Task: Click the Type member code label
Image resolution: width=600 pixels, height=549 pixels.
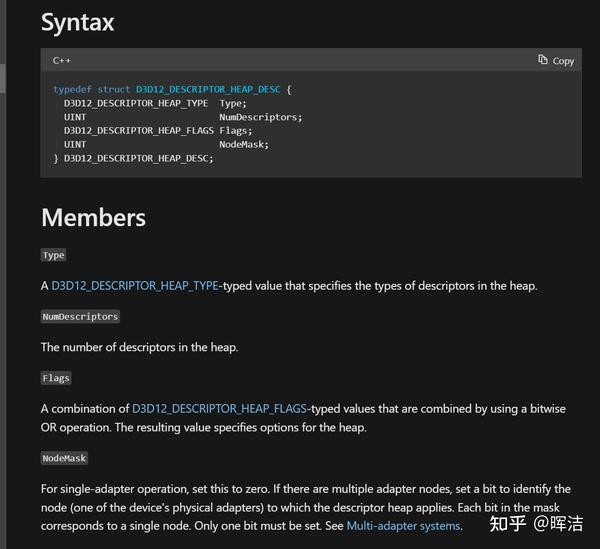Action: click(53, 255)
